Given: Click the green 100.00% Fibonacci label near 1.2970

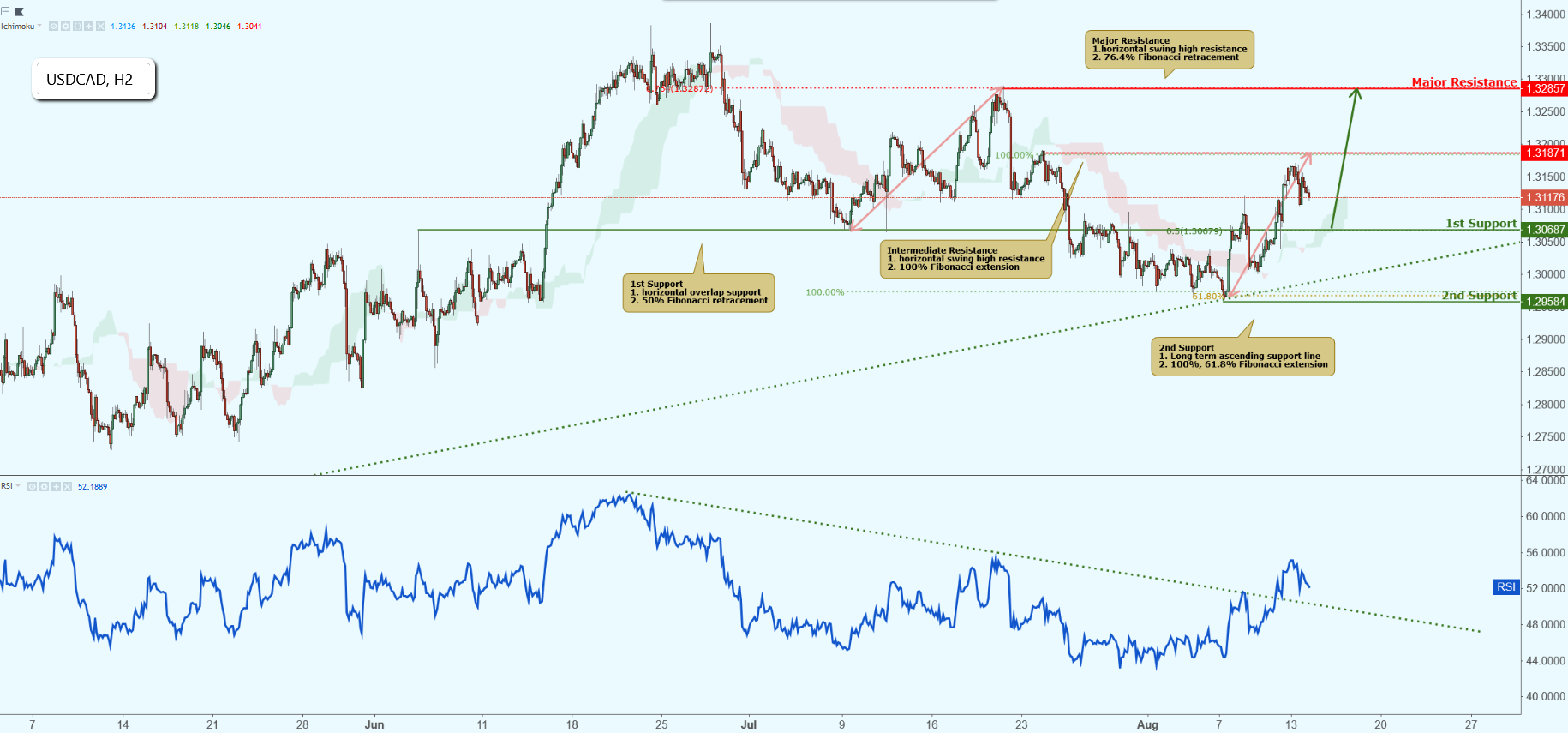Looking at the screenshot, I should [824, 292].
